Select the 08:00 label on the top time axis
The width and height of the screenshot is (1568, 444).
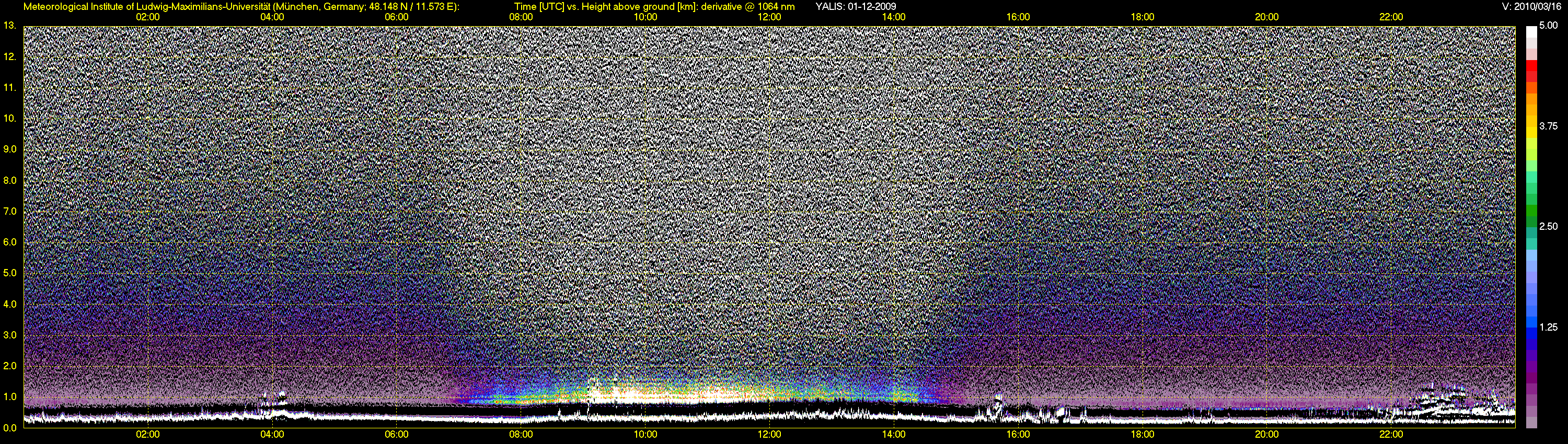point(521,17)
